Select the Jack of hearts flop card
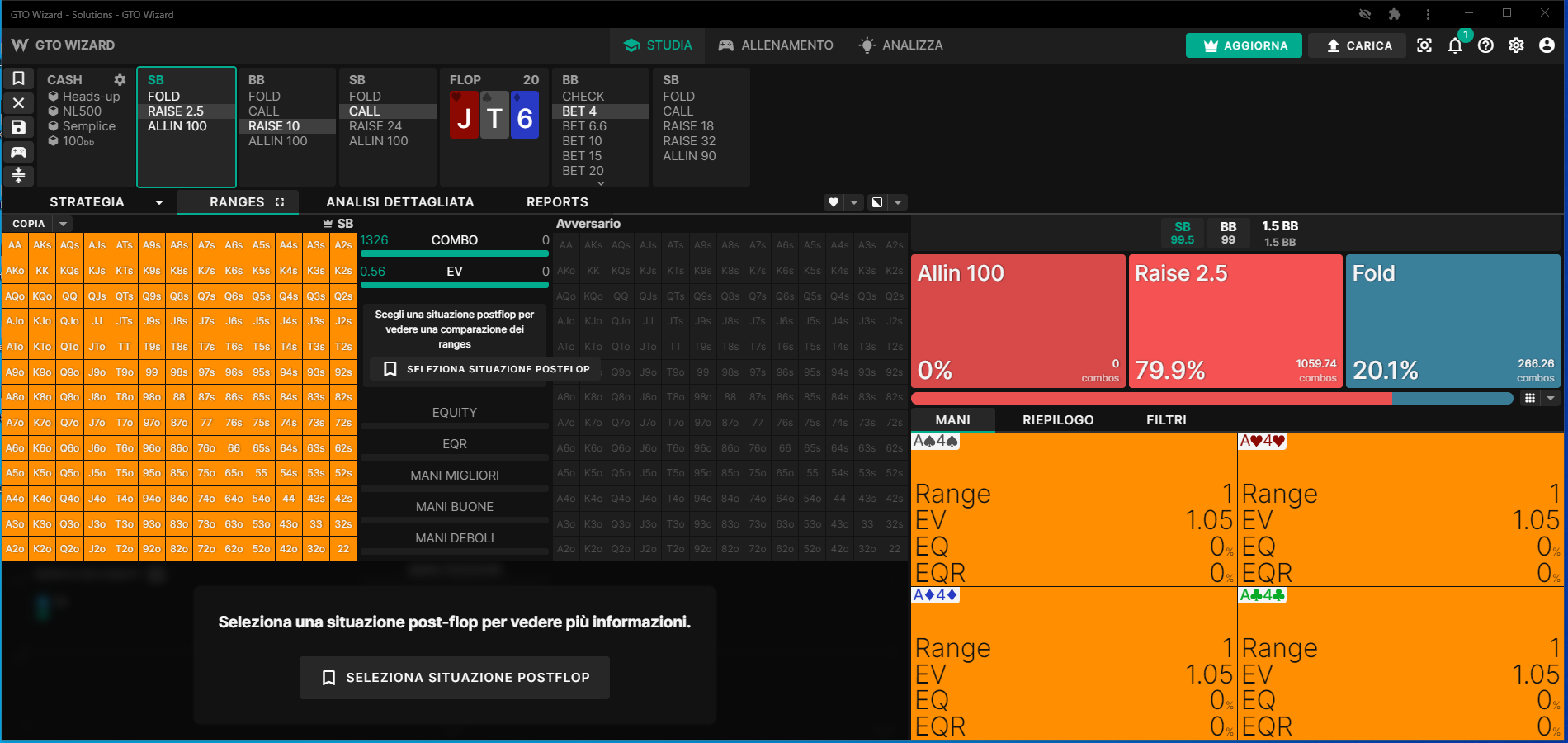 pyautogui.click(x=464, y=115)
